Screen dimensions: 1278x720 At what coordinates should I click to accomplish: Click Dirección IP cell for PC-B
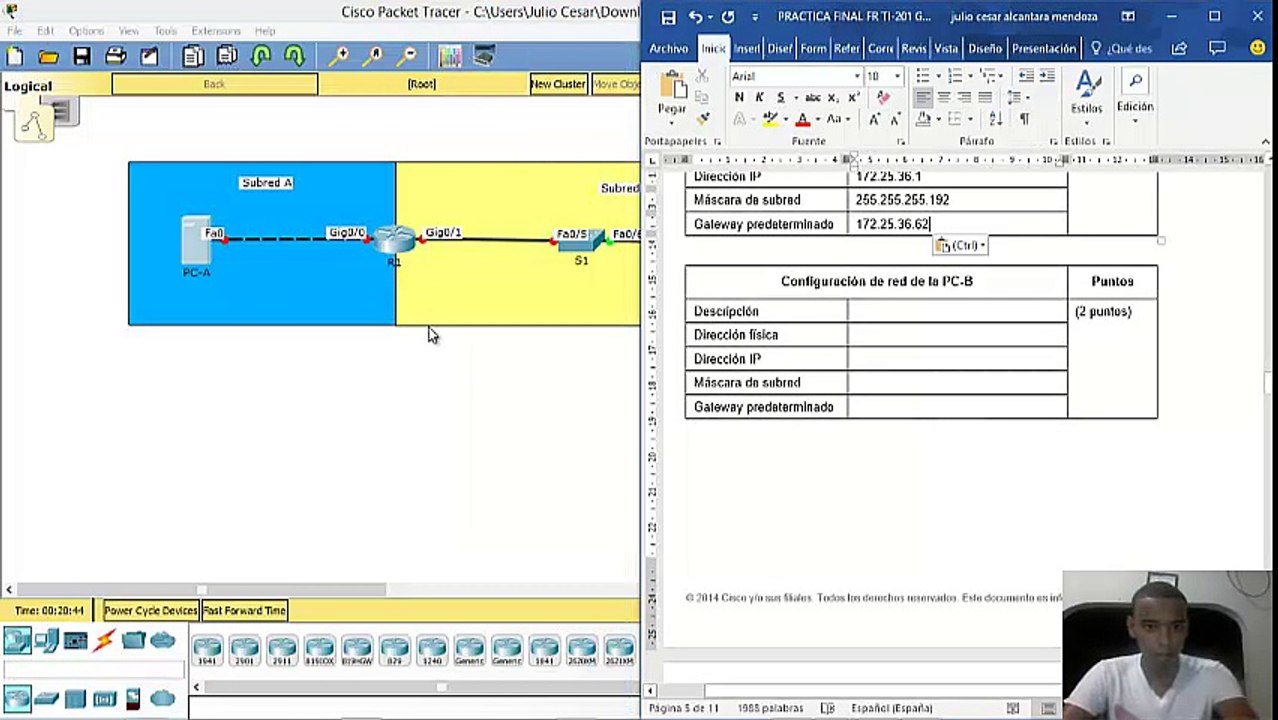click(x=957, y=359)
